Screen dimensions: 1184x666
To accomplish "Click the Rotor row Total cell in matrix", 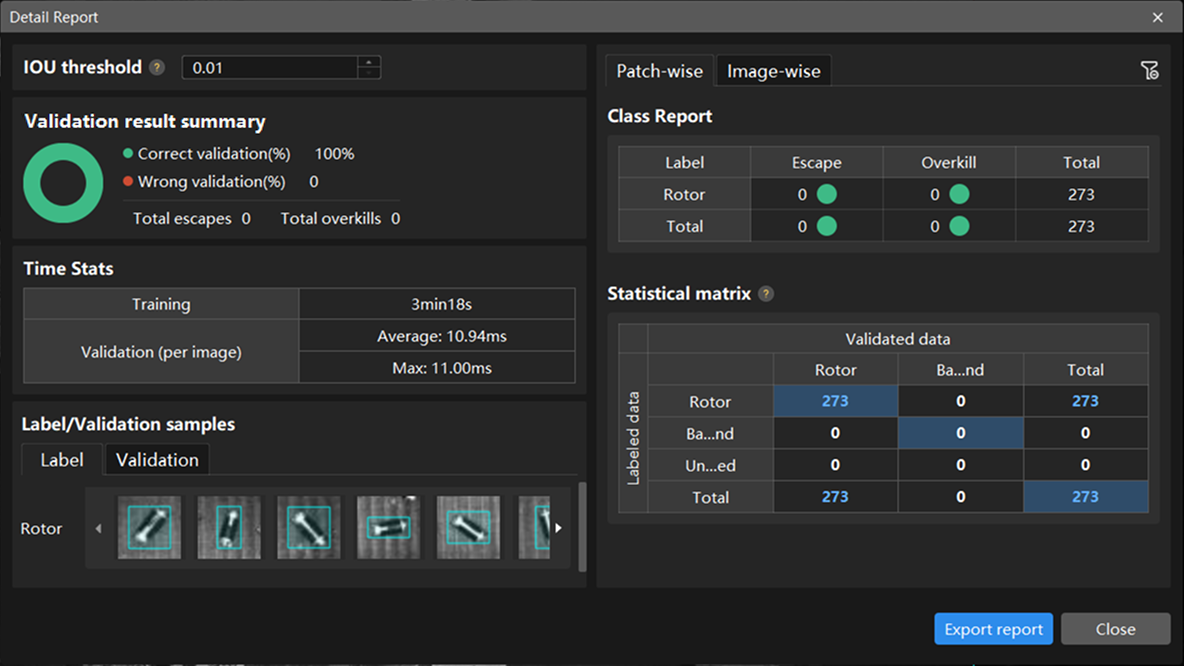I will point(1085,401).
